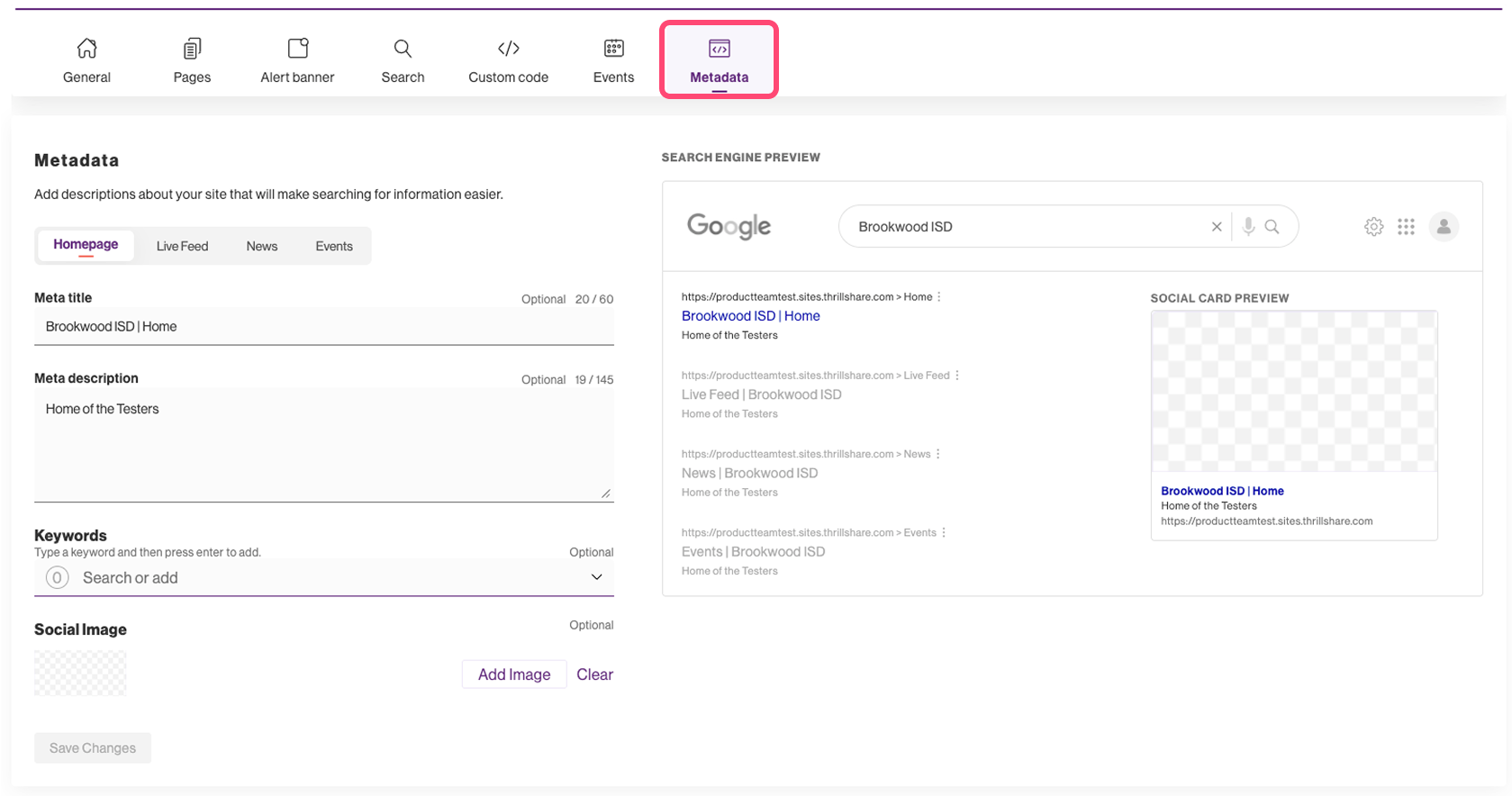Click the Save Changes button

tap(93, 748)
